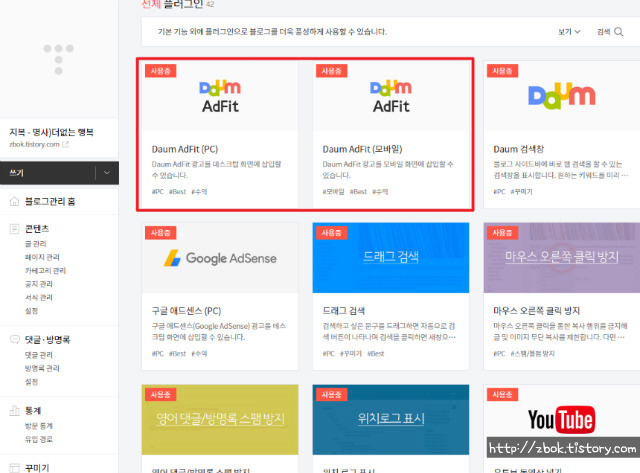The height and width of the screenshot is (473, 640).
Task: Click the 쓰기 write button
Action: point(47,173)
